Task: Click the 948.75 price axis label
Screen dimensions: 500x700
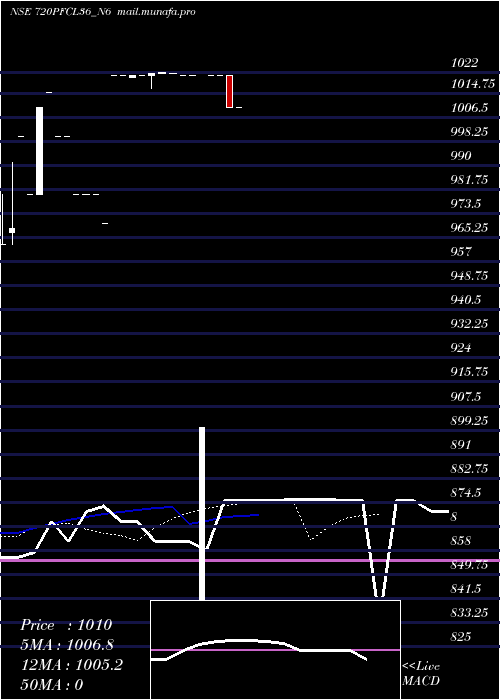Action: (469, 275)
